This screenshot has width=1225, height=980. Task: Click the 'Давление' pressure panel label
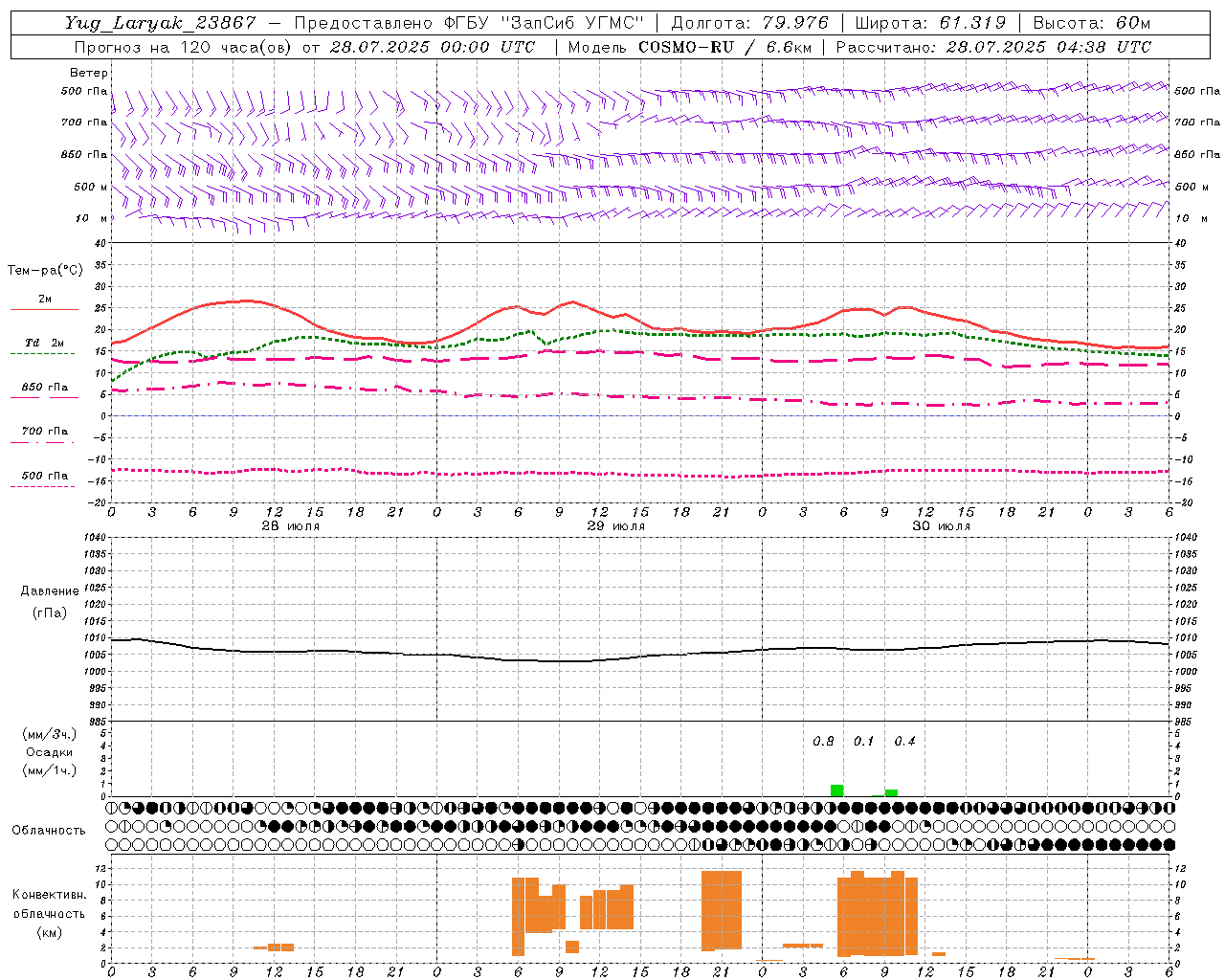50,591
